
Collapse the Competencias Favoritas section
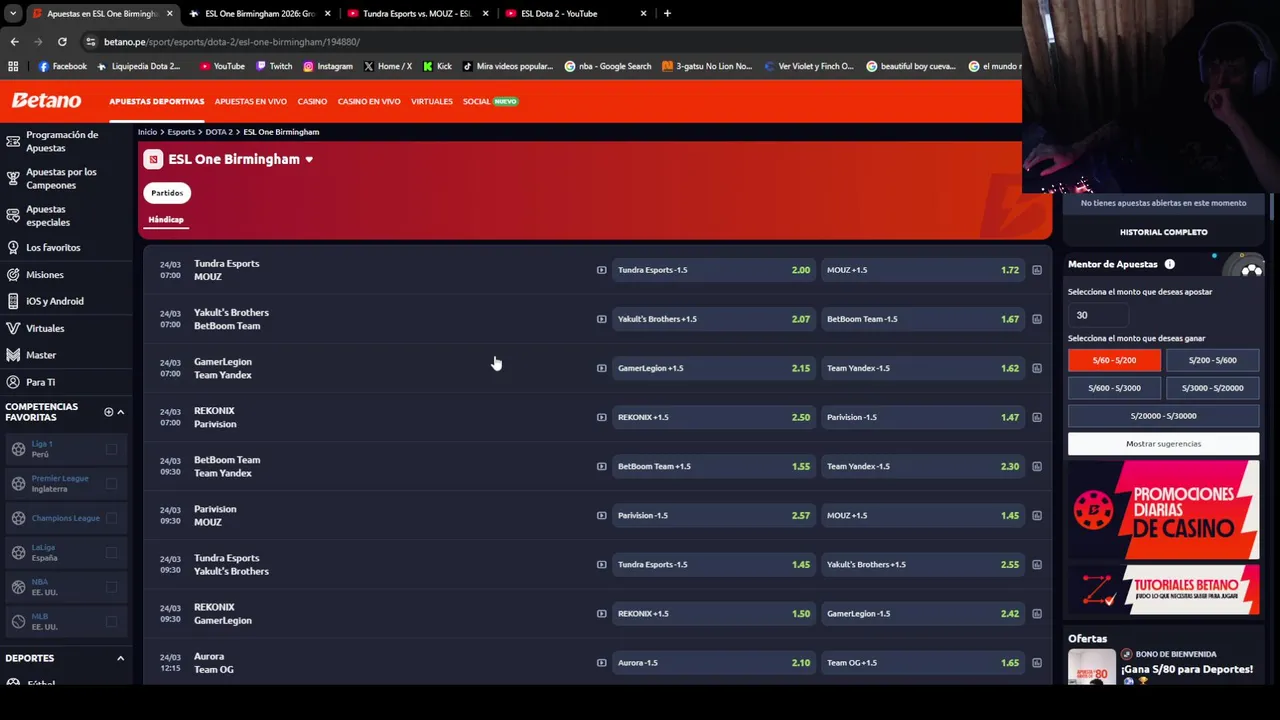coord(120,412)
